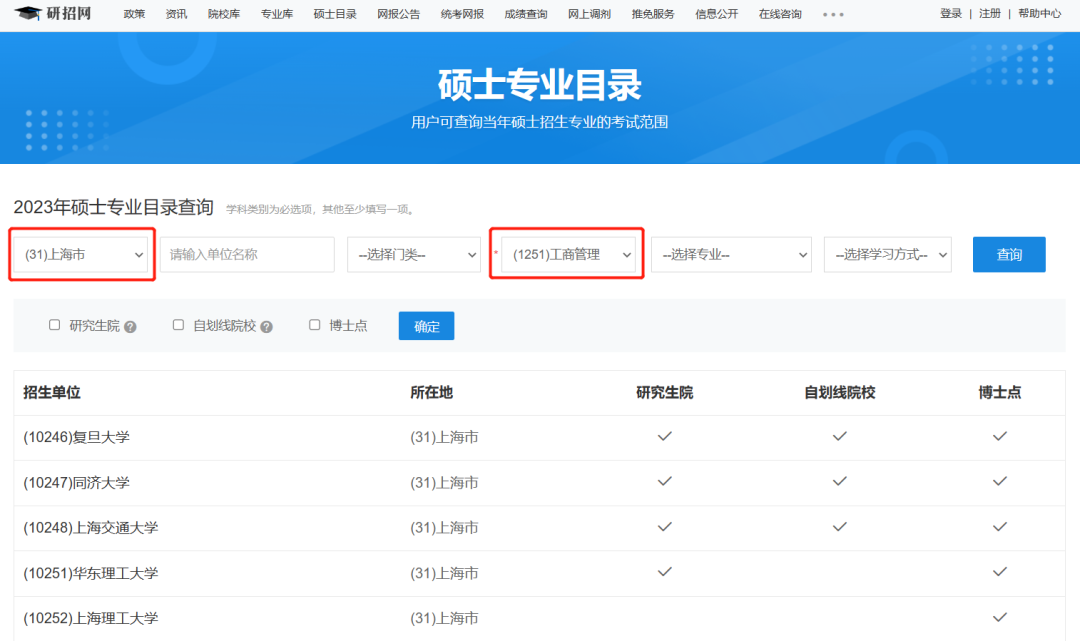1080x641 pixels.
Task: Open the 政策 nav item
Action: [x=134, y=14]
